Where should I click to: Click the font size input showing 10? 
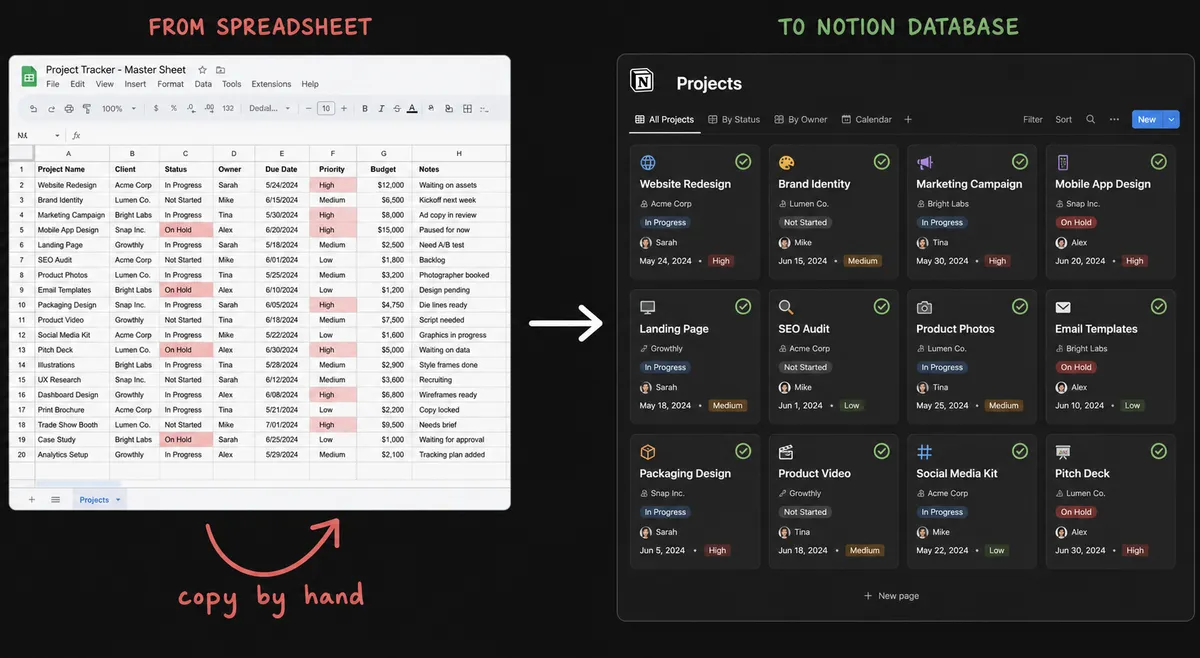click(x=326, y=108)
